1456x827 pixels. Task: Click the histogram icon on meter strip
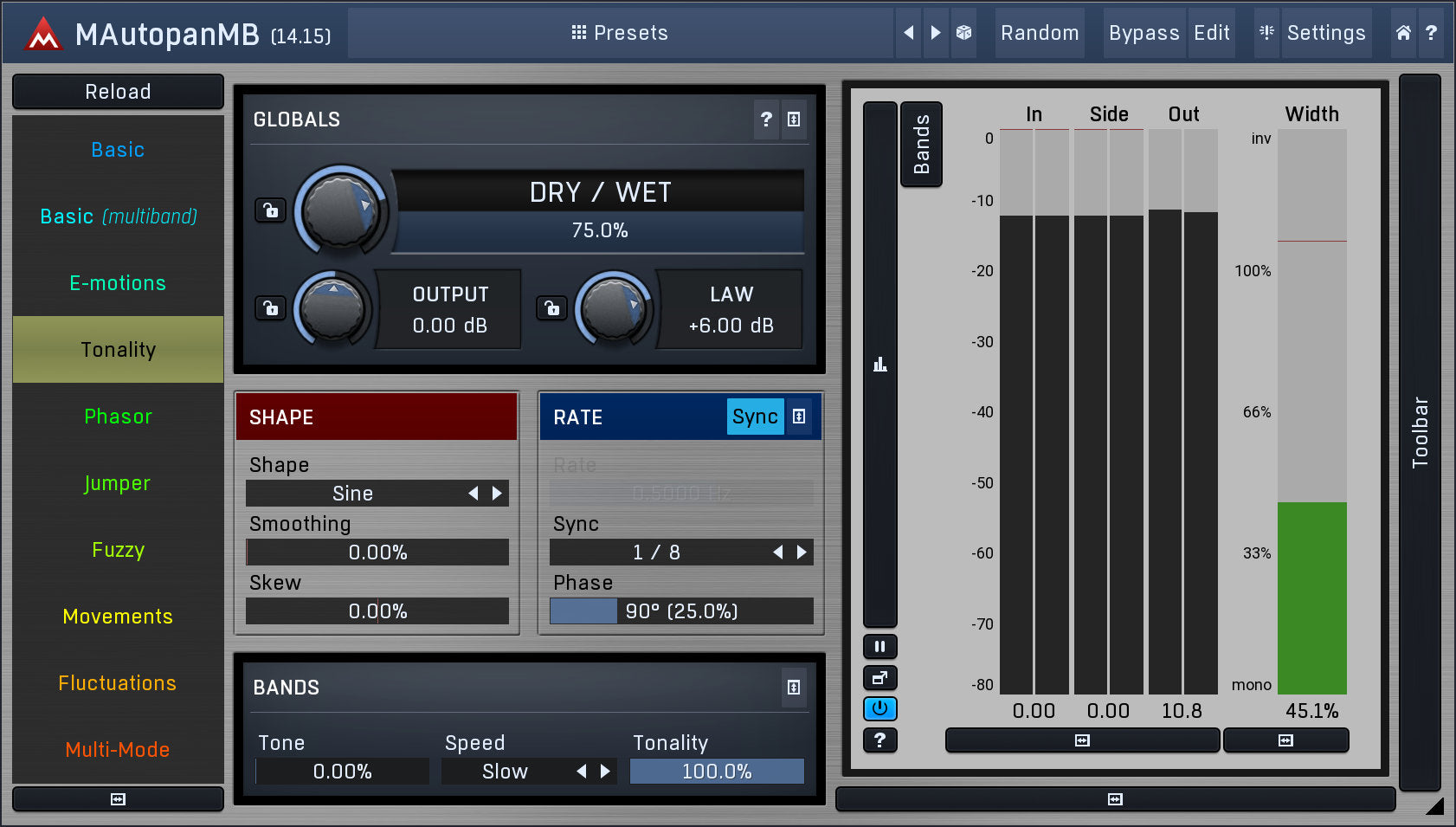(x=879, y=365)
